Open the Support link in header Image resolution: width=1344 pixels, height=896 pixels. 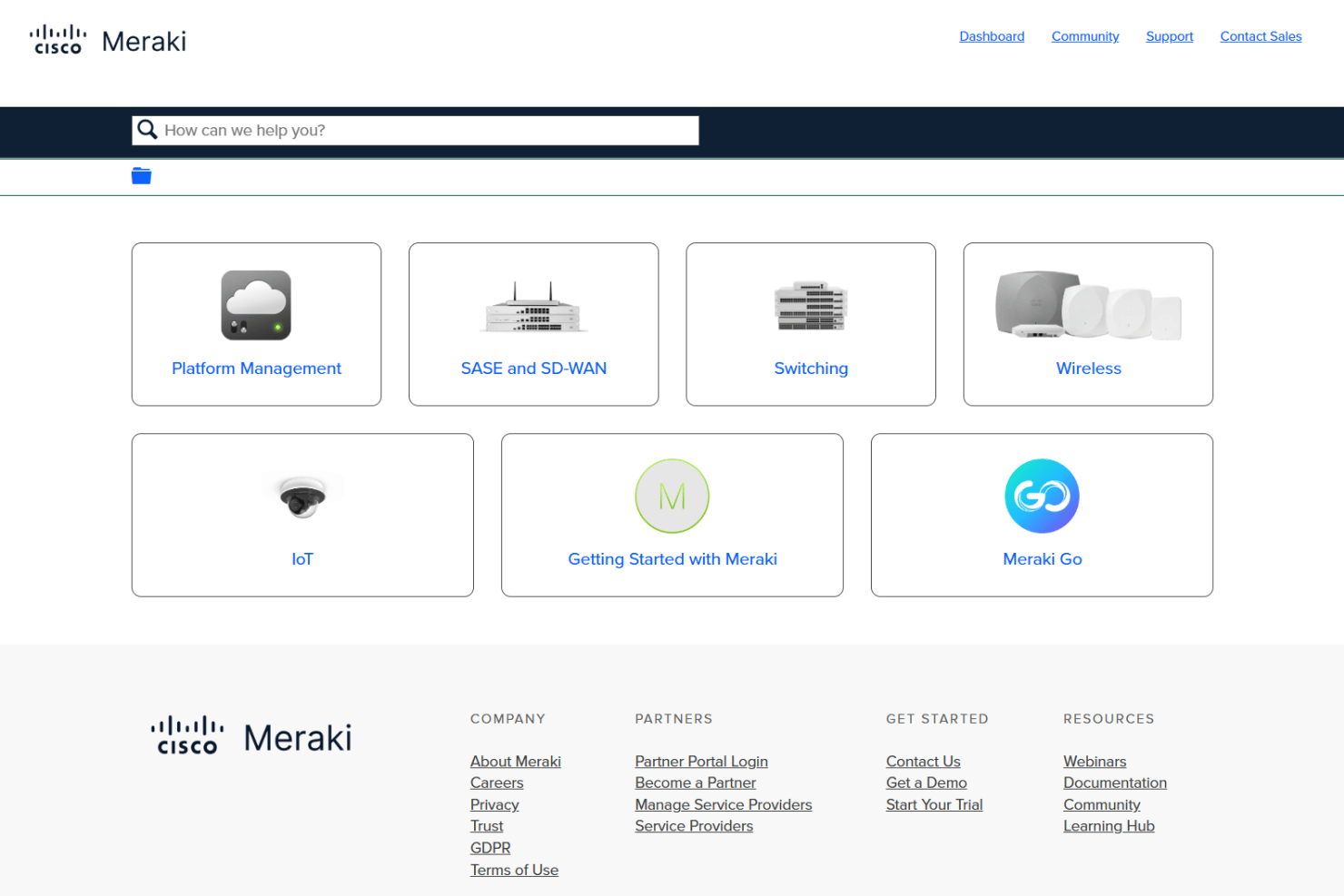[1170, 36]
